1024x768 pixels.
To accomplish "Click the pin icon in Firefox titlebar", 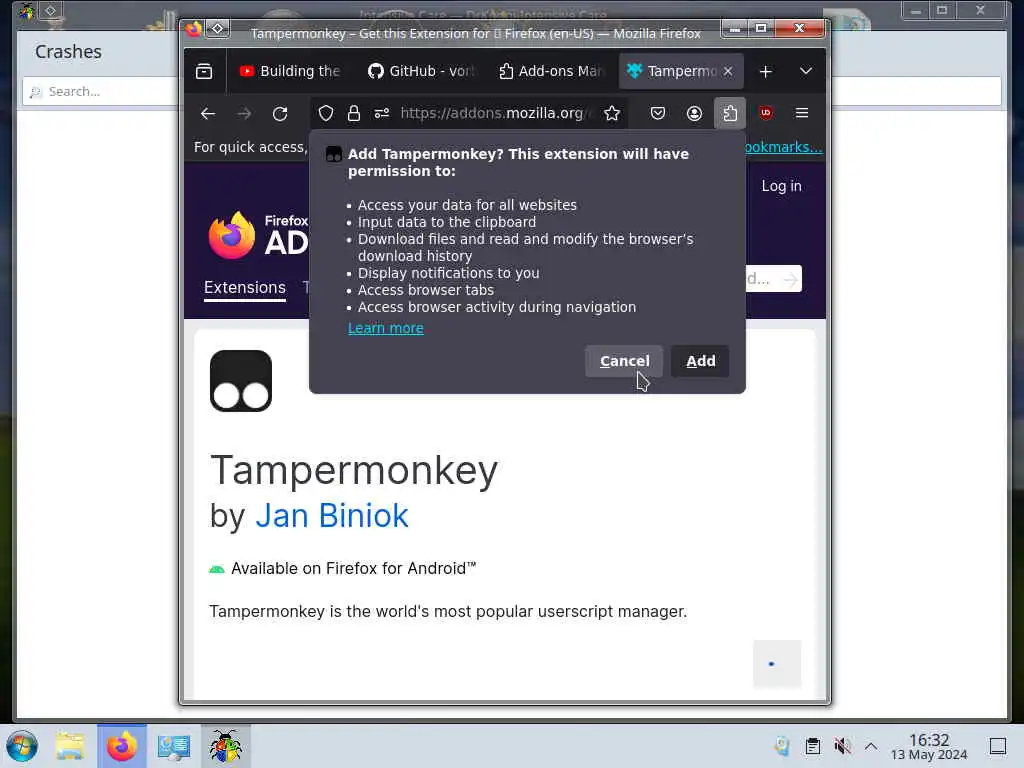I will 217,29.
